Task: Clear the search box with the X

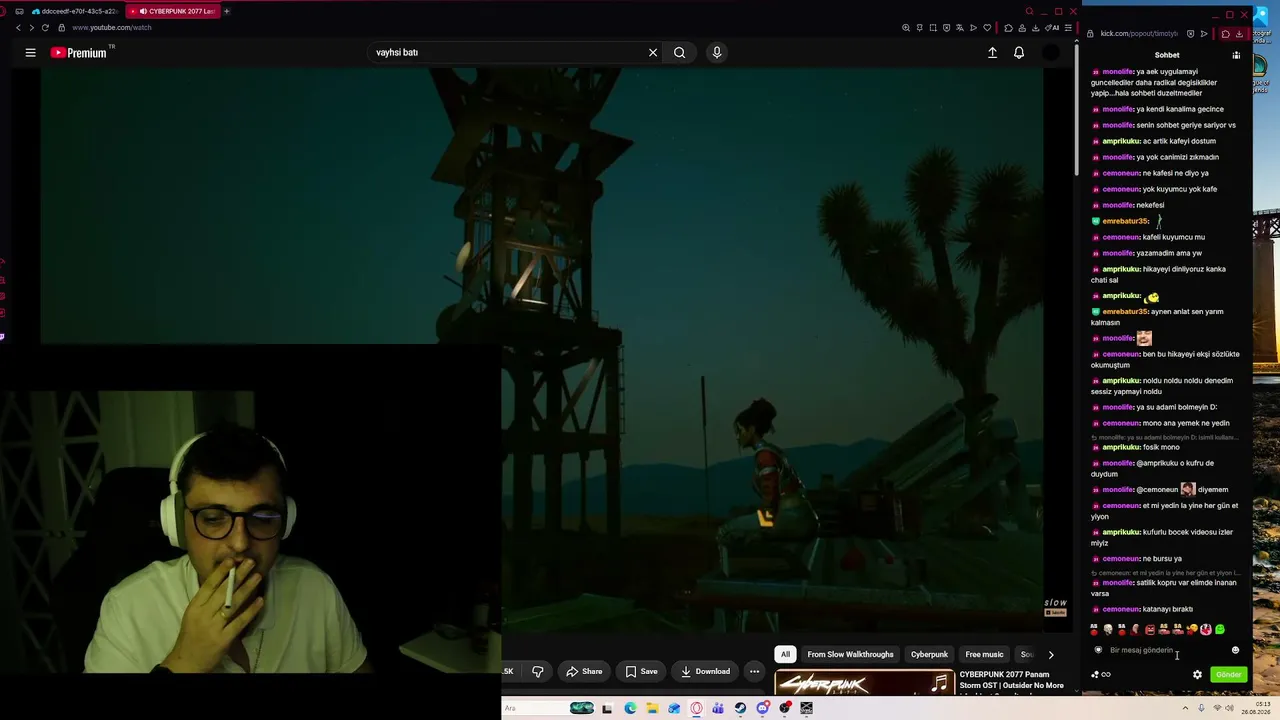Action: click(653, 53)
